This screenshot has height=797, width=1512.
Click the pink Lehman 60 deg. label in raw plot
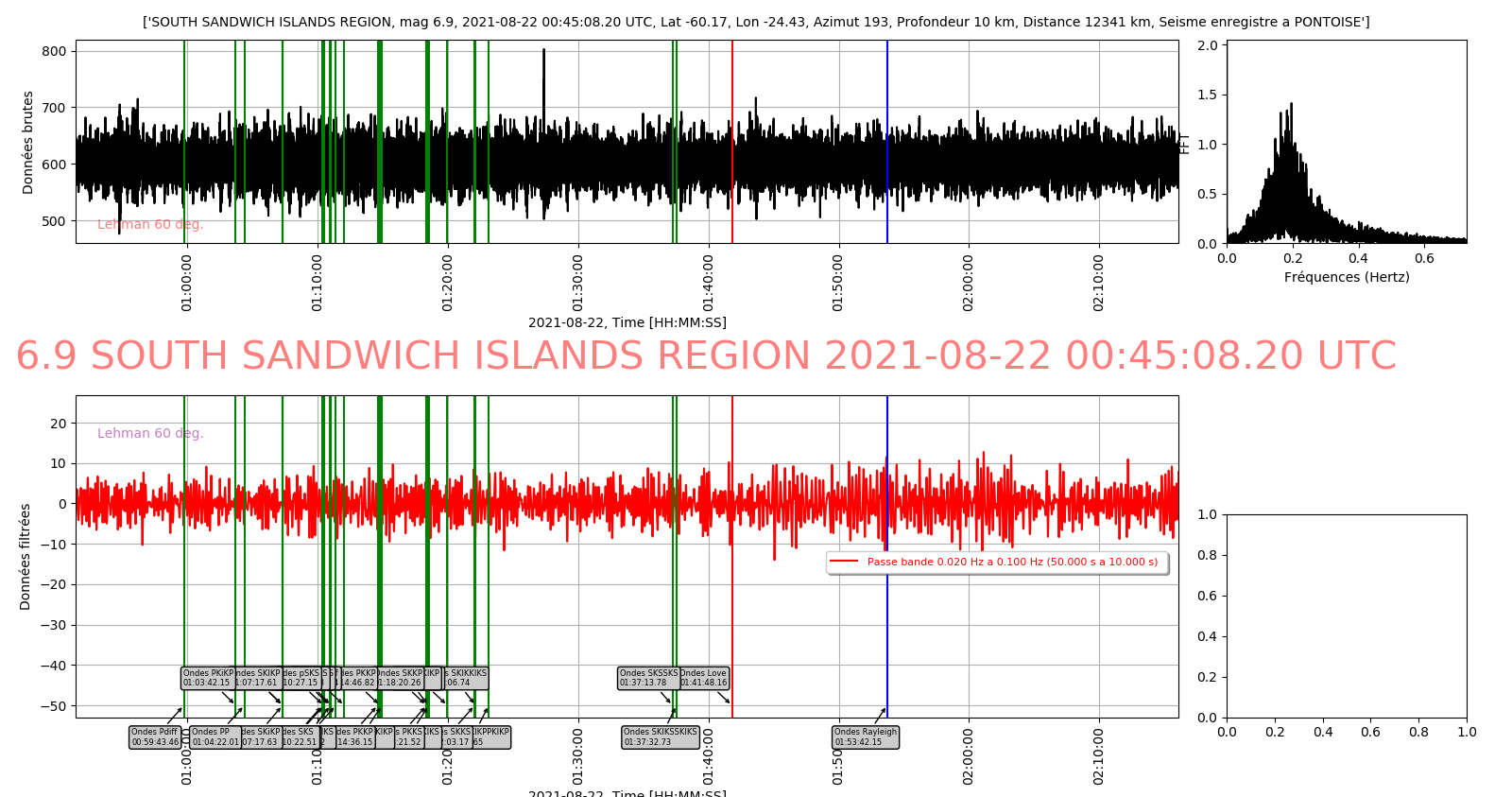tap(150, 225)
